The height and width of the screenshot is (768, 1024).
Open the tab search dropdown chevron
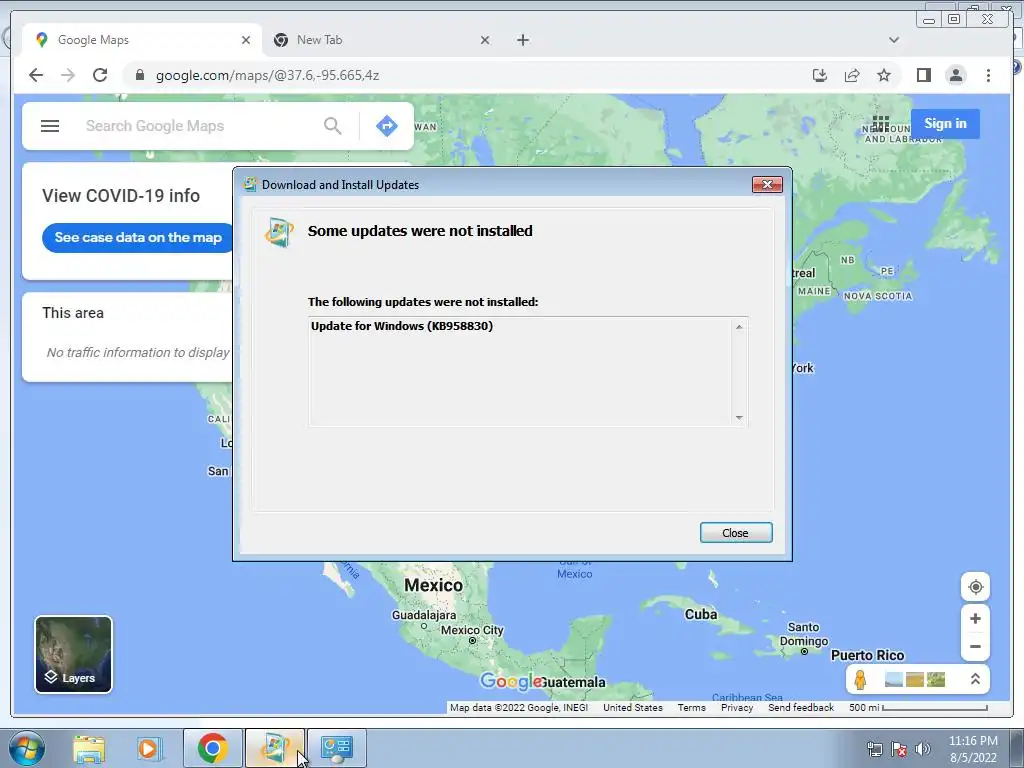tap(894, 40)
